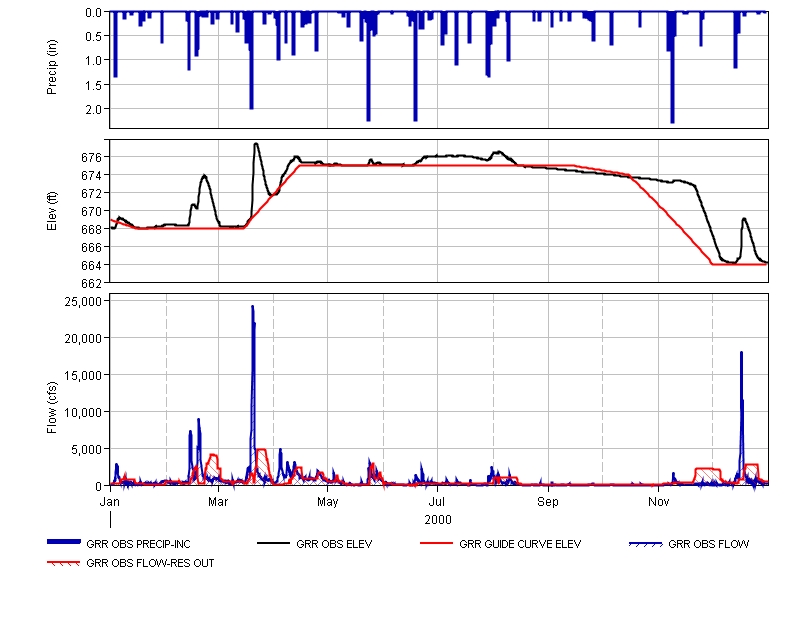This screenshot has width=800, height=627.
Task: Click the Nov label on the time axis
Action: [x=658, y=500]
